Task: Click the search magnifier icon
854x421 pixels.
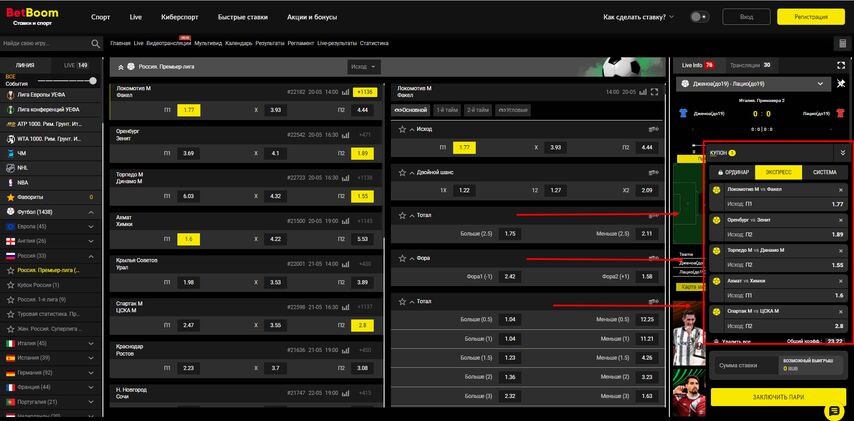Action: click(96, 44)
